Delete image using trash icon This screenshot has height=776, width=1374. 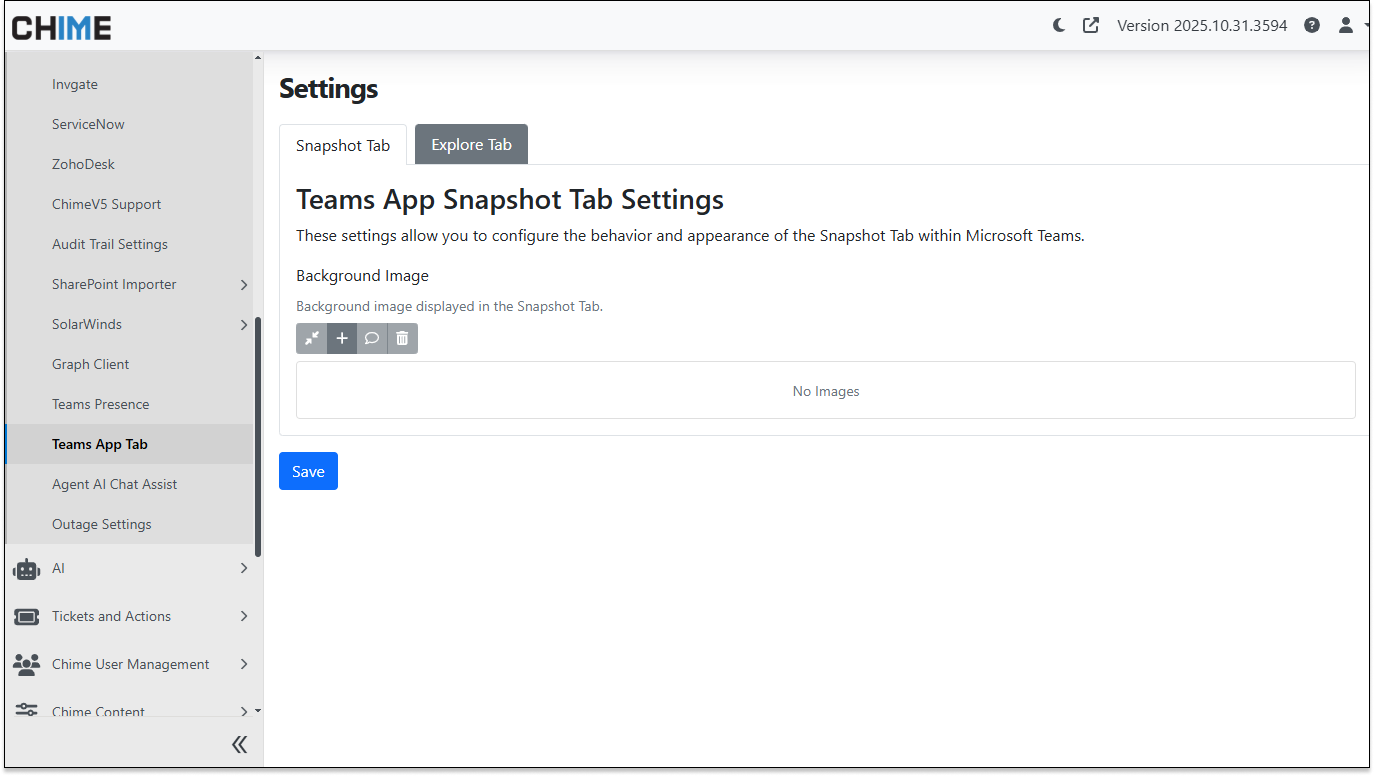coord(402,339)
